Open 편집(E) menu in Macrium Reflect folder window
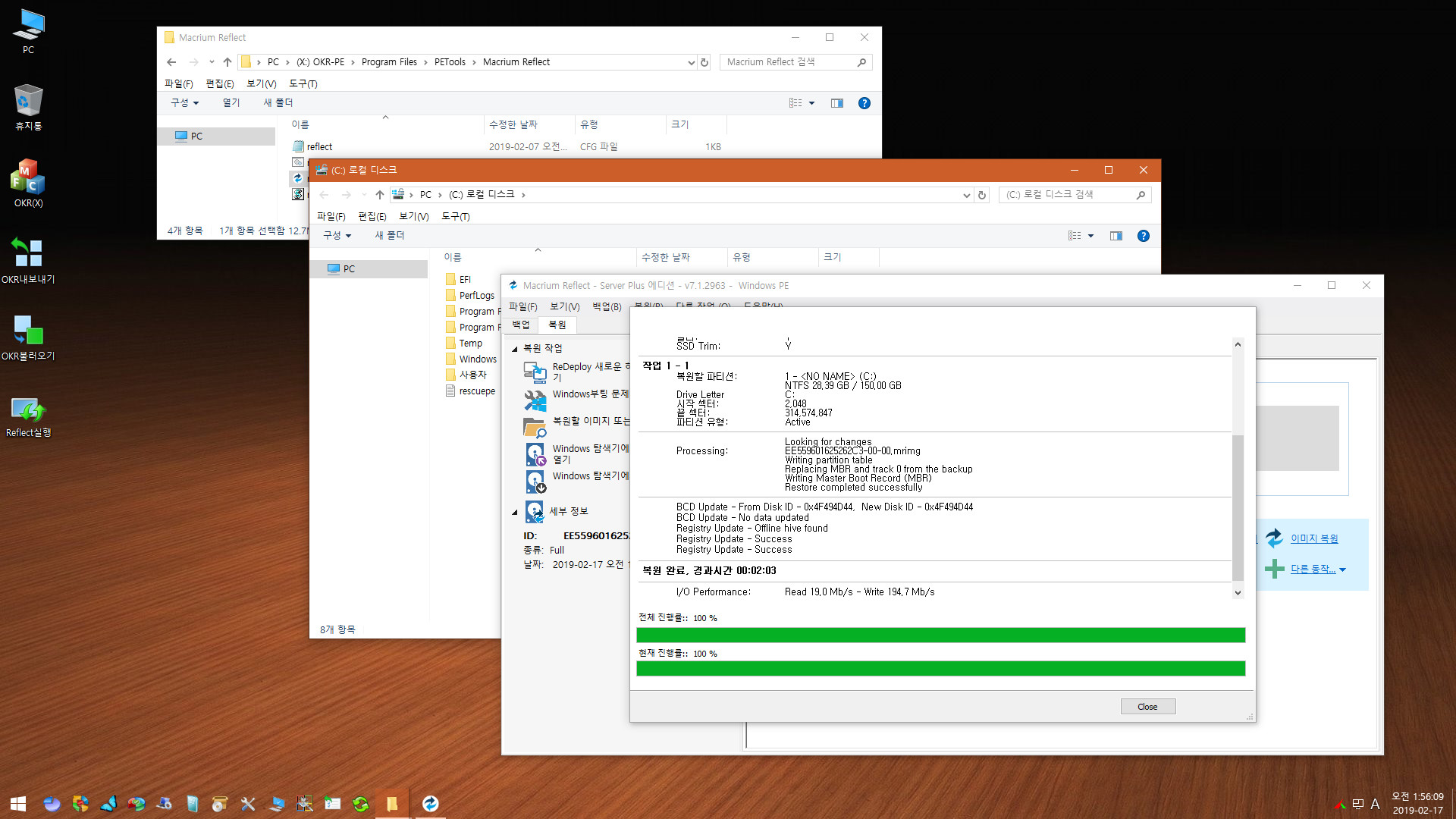The image size is (1456, 819). click(x=220, y=83)
